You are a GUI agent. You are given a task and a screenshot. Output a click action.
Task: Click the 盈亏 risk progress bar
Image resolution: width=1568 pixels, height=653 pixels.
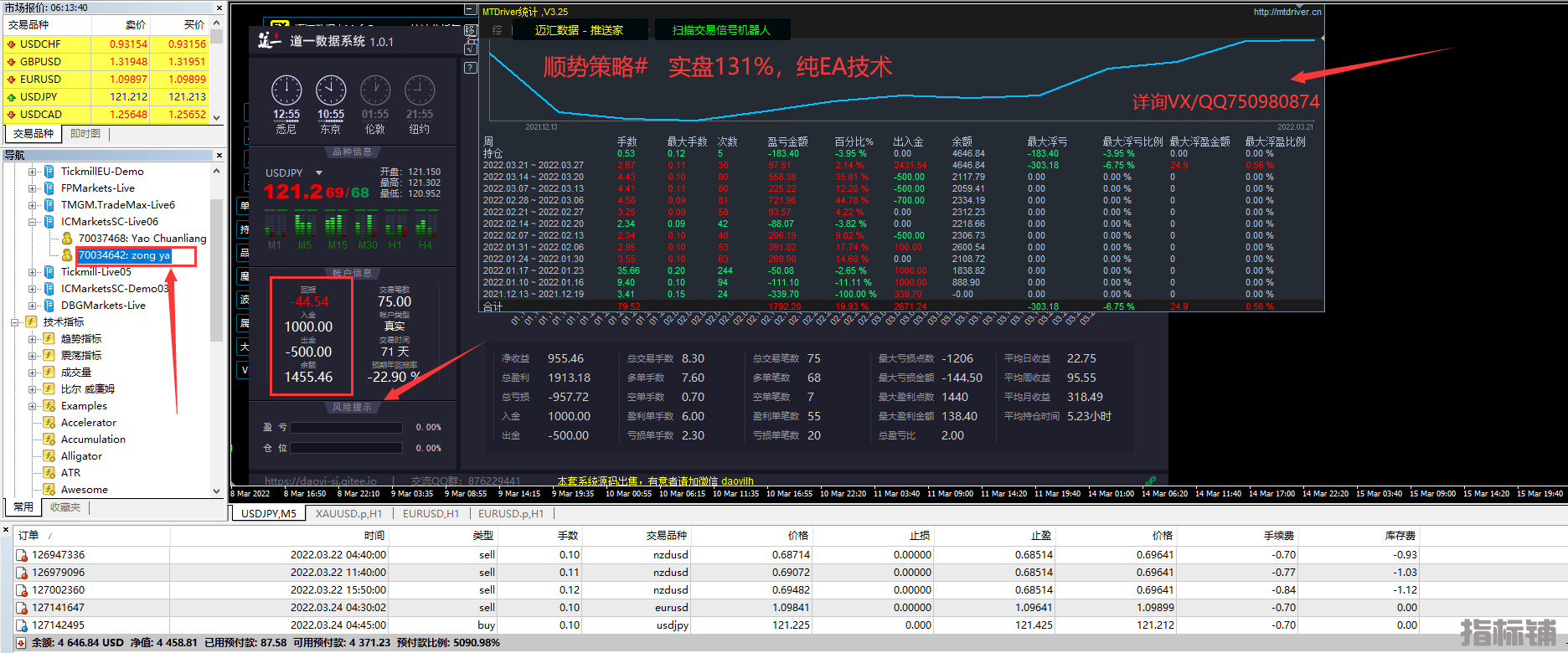pos(347,427)
